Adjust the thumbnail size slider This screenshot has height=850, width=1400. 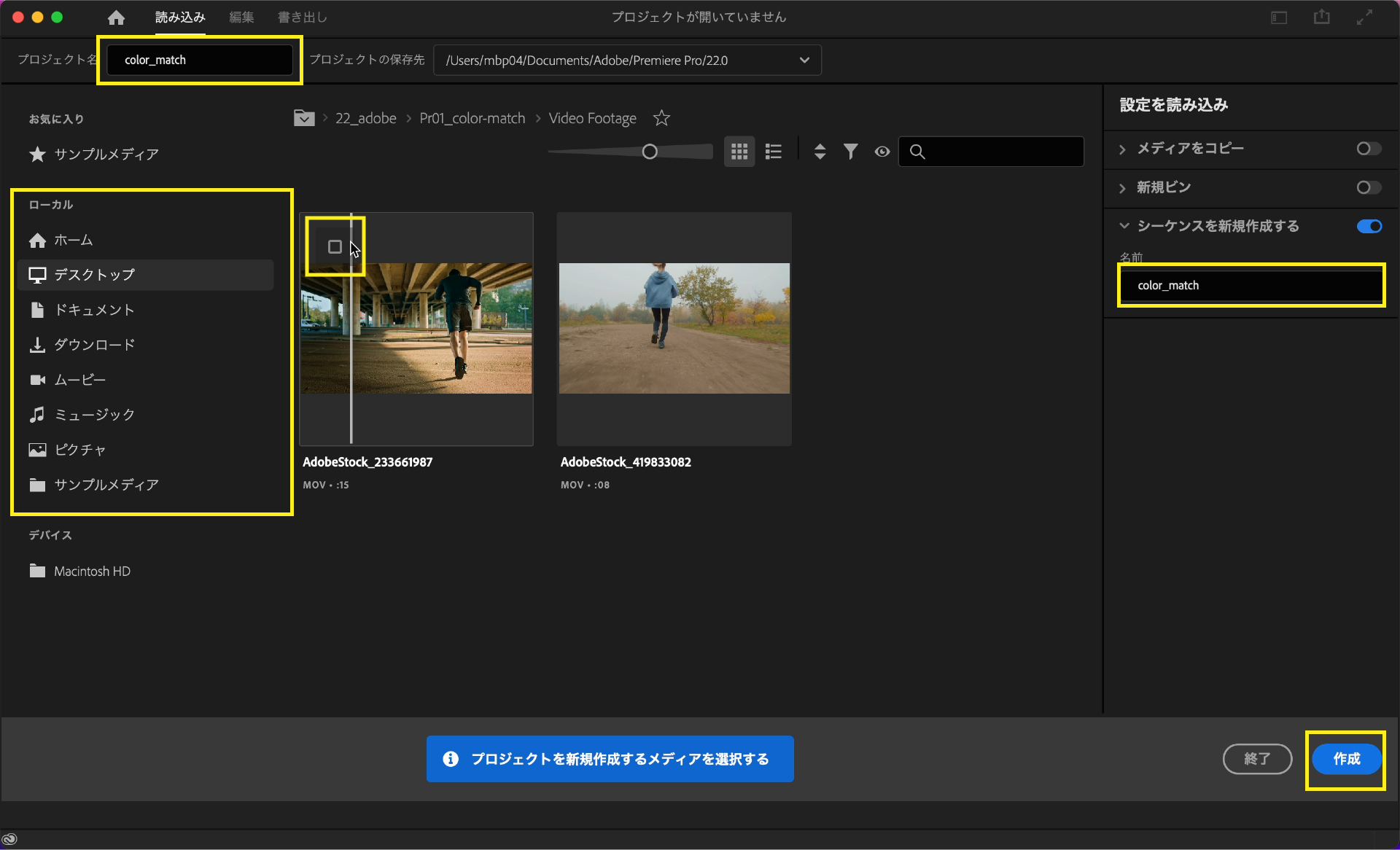(x=650, y=152)
